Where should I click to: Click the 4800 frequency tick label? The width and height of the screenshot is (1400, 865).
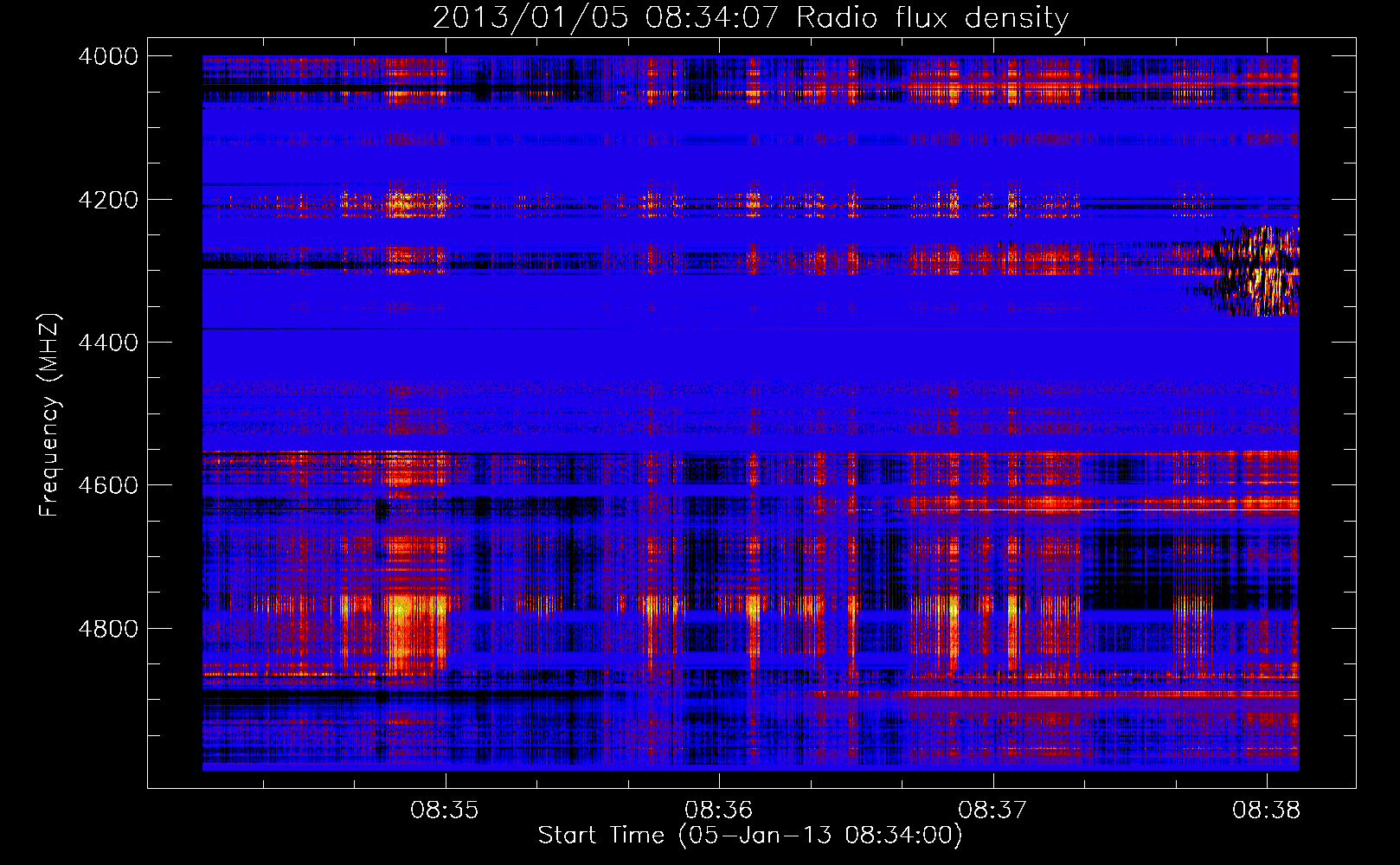click(x=108, y=628)
